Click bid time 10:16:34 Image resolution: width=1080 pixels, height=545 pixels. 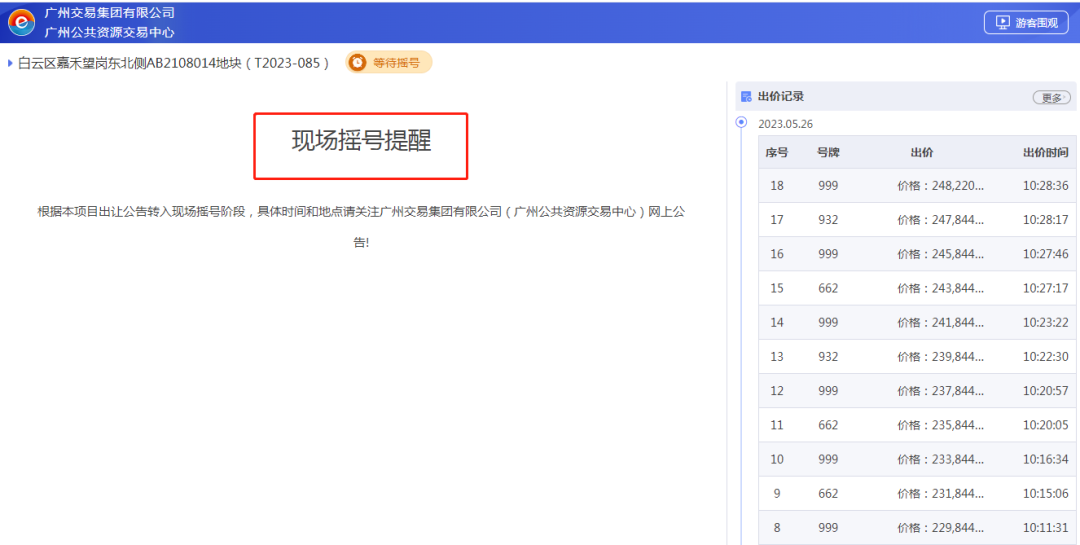1046,460
